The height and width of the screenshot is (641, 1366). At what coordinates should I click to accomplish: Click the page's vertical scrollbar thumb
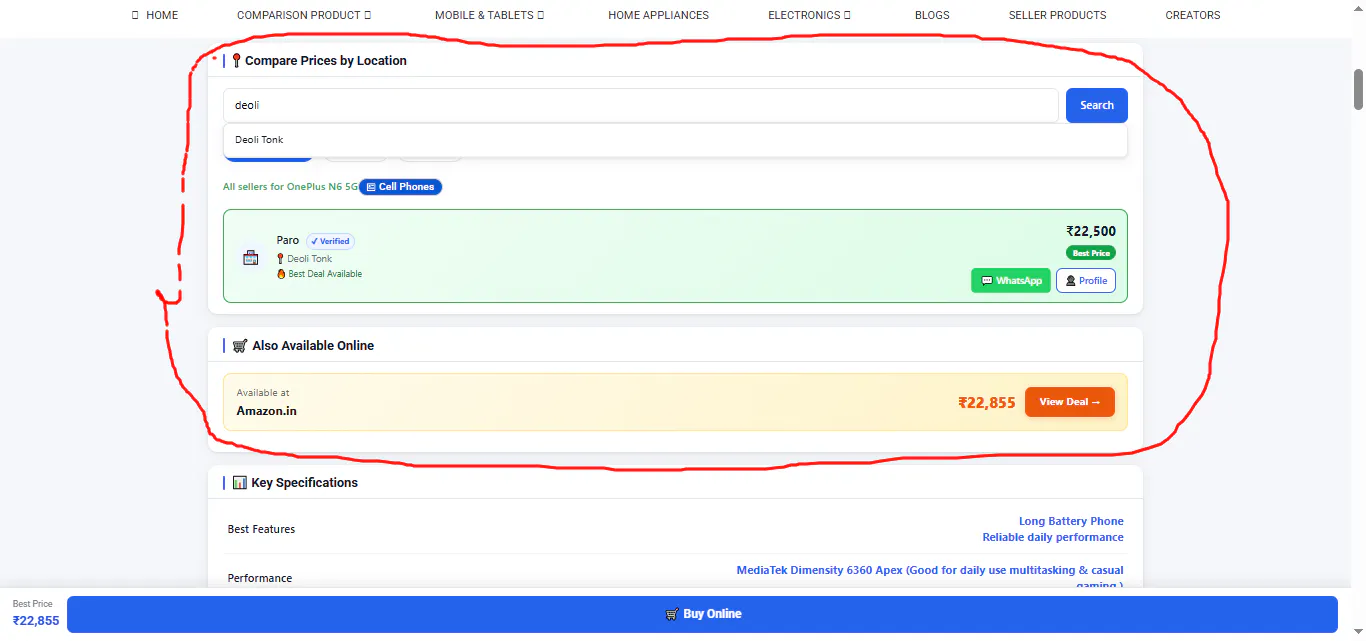tap(1359, 90)
